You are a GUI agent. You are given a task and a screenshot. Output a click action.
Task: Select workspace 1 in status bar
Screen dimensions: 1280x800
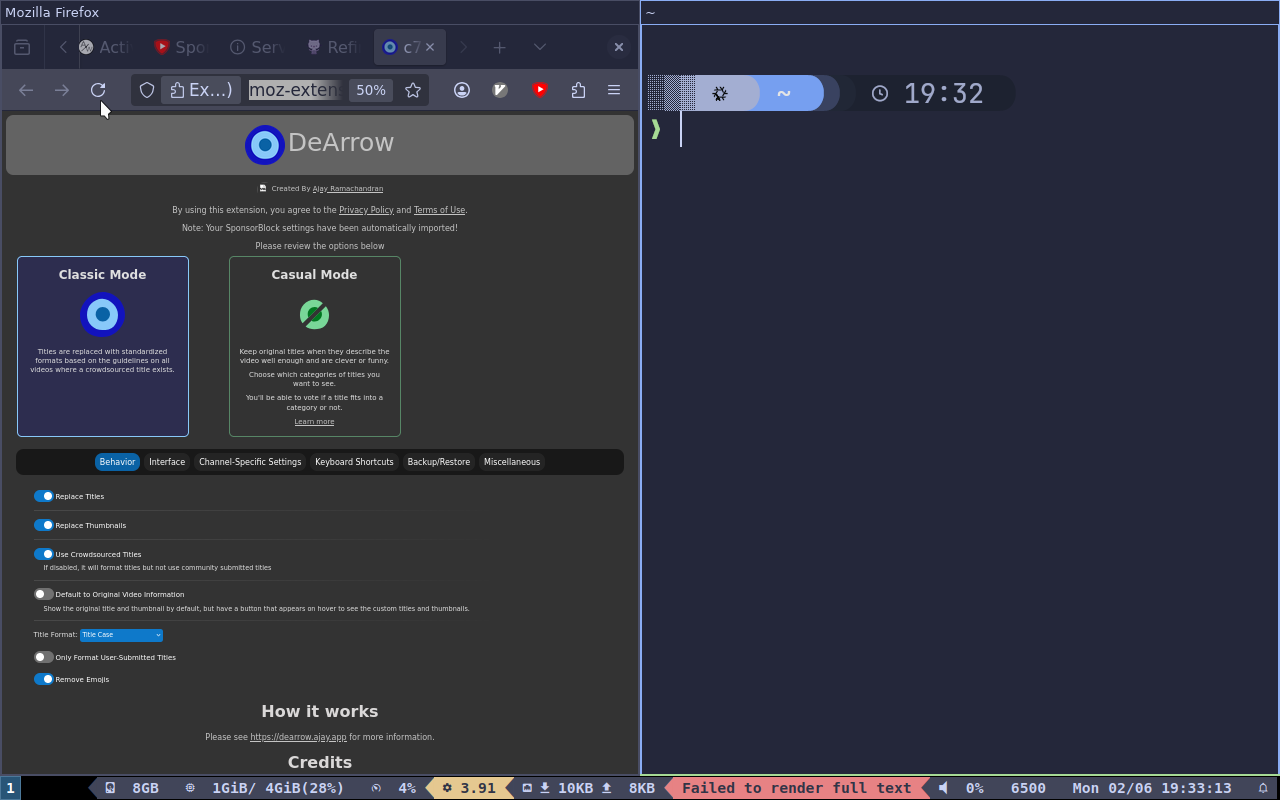(10, 788)
